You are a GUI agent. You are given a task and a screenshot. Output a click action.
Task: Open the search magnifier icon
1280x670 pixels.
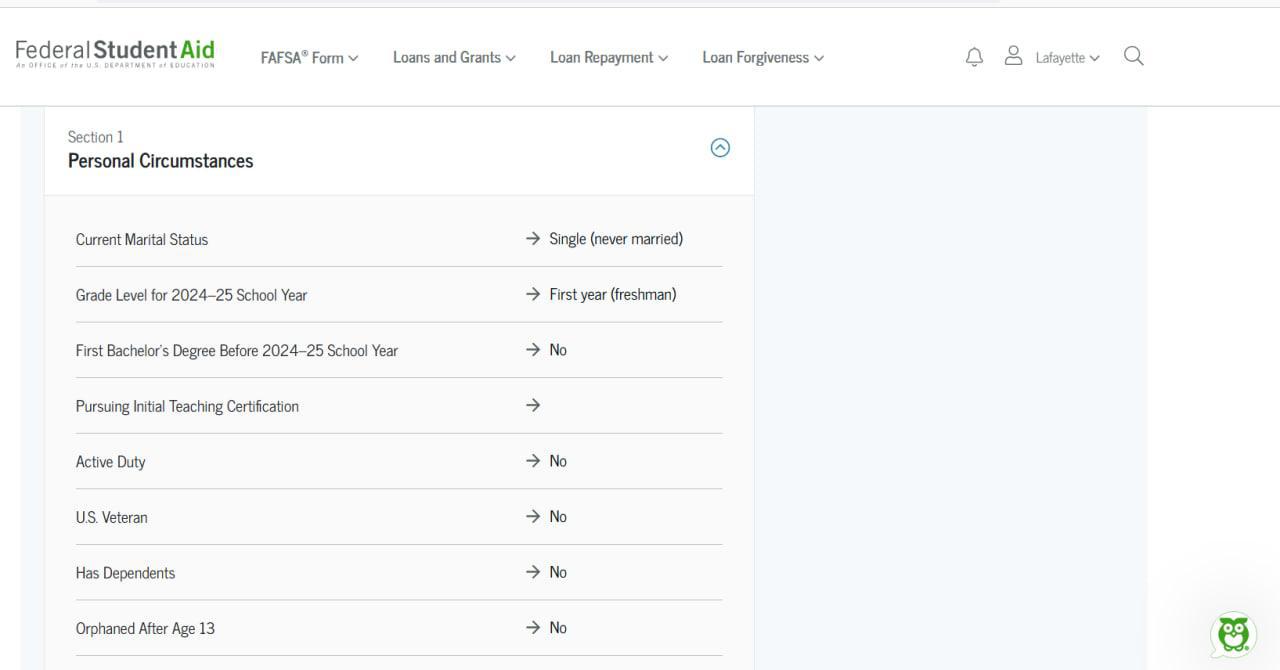[x=1133, y=56]
